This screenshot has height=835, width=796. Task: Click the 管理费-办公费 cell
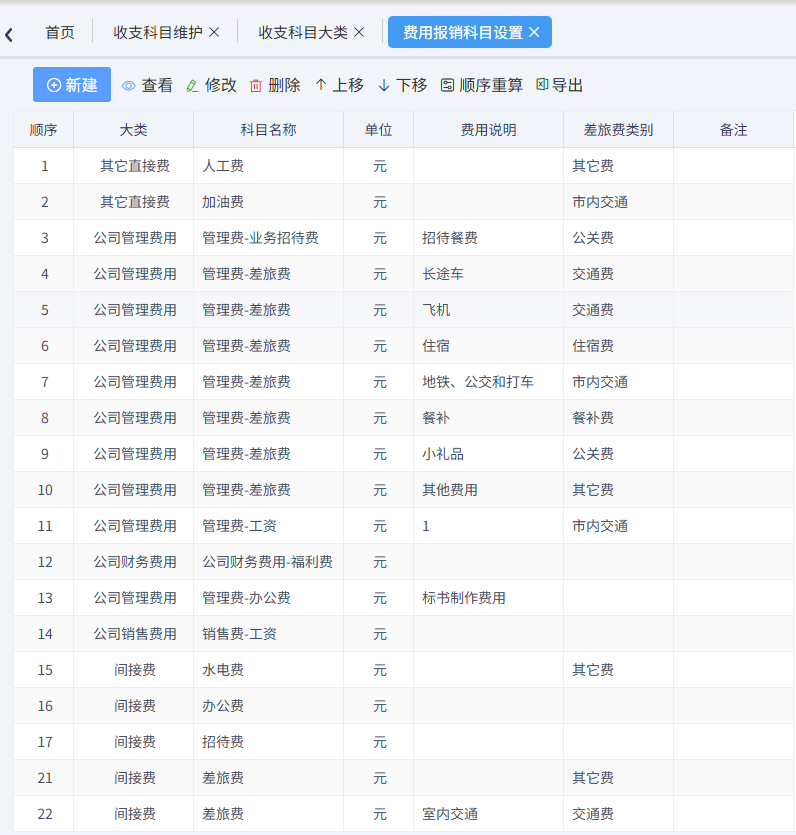pyautogui.click(x=268, y=598)
